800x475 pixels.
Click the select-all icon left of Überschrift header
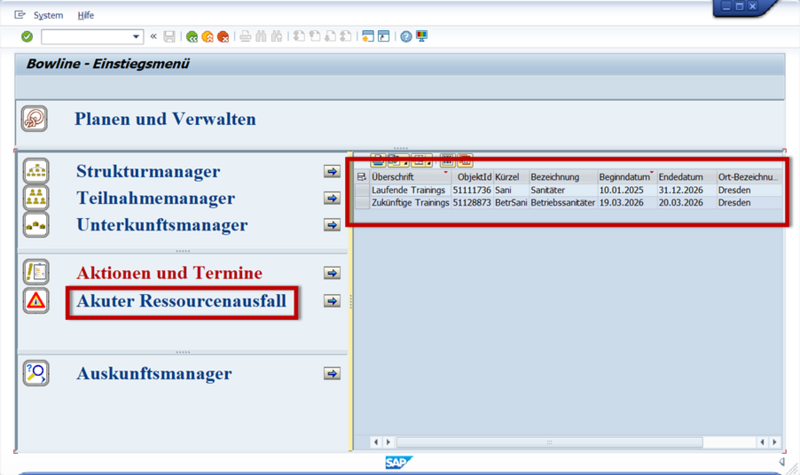362,177
